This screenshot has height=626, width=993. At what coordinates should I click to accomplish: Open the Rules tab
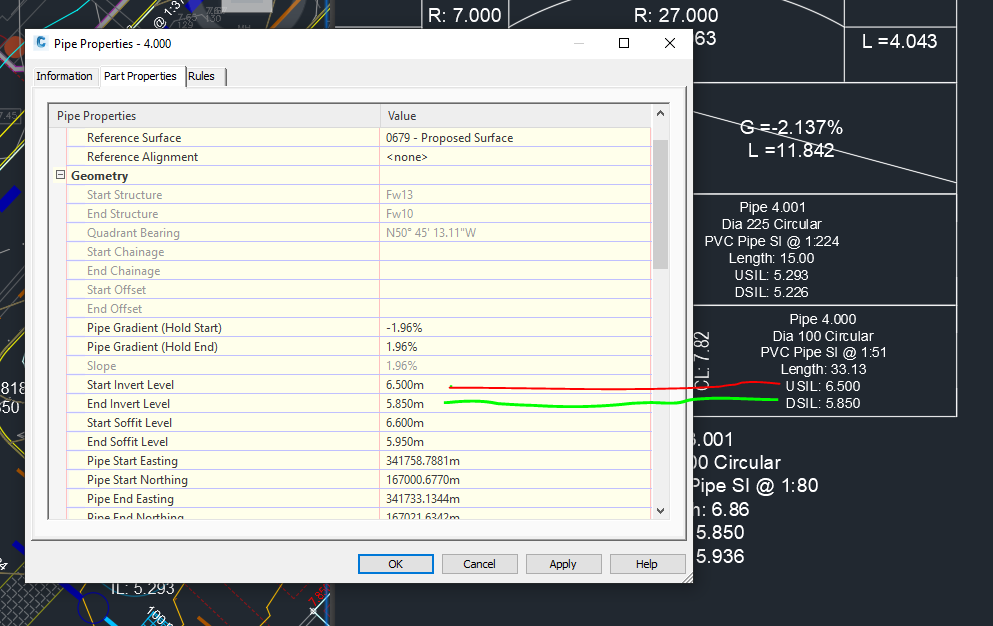tap(202, 76)
